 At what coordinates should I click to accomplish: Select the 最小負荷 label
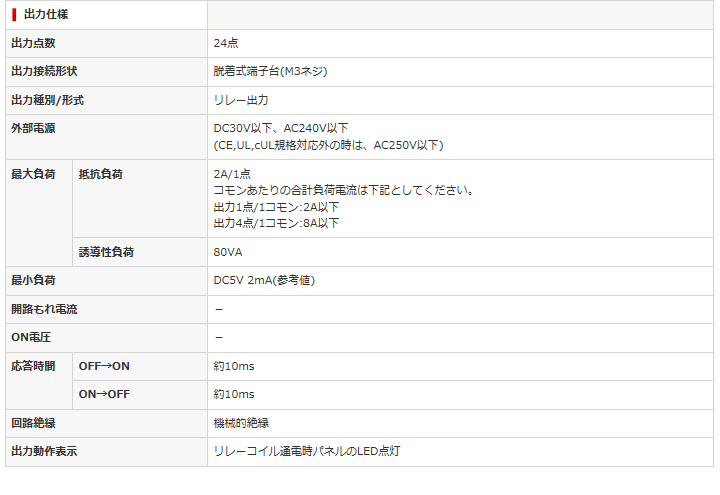(x=33, y=280)
